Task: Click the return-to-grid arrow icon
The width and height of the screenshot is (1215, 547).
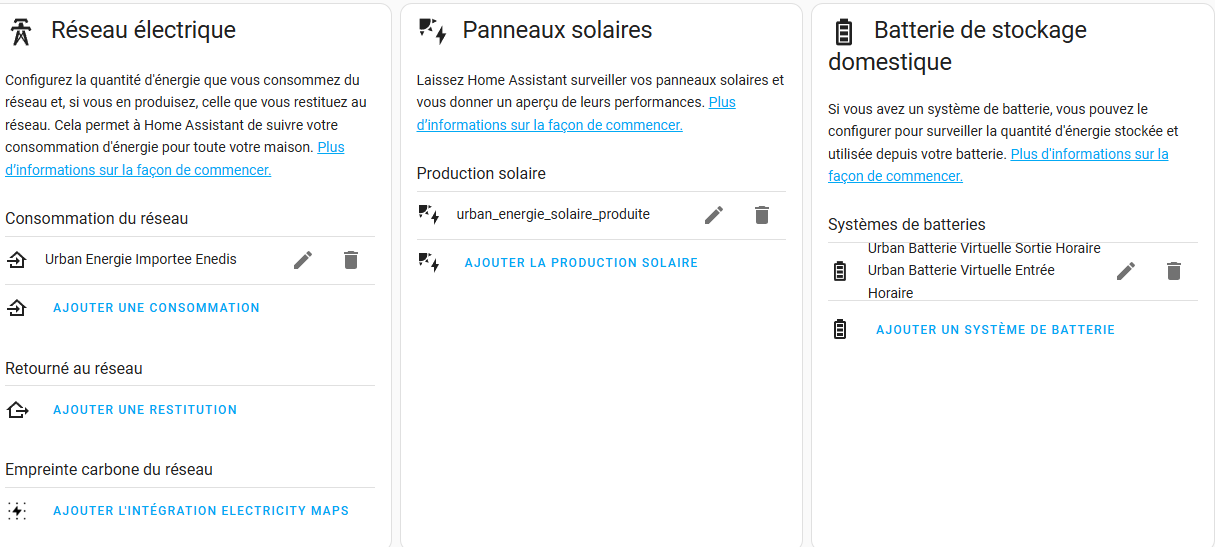Action: click(x=17, y=410)
